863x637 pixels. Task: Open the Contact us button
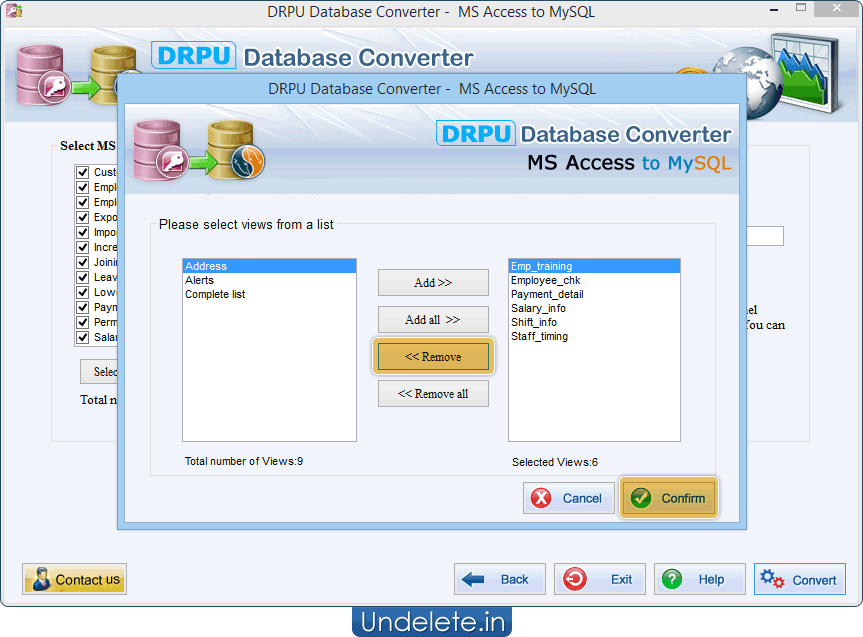click(x=74, y=579)
